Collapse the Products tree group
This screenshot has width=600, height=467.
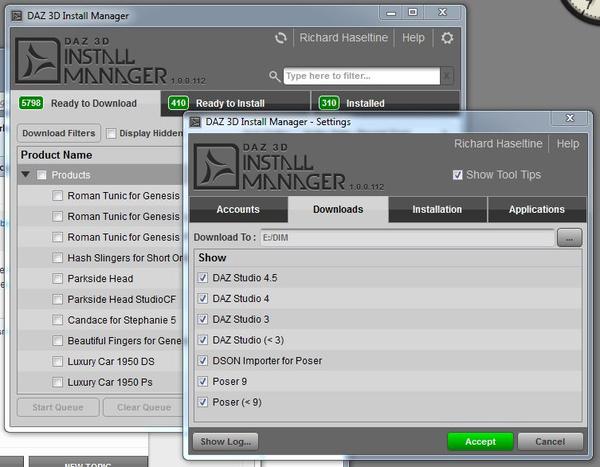pos(26,175)
